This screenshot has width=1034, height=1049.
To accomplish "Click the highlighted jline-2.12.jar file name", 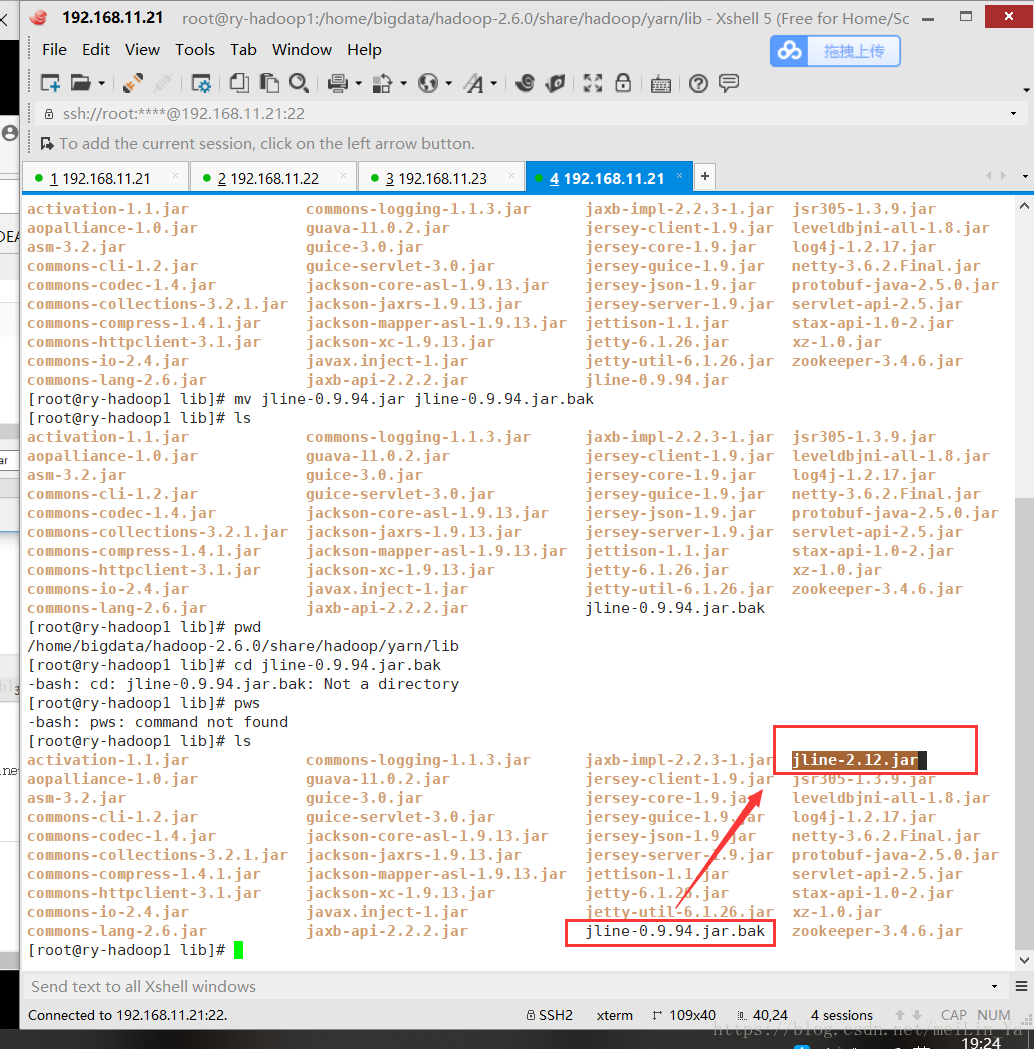I will click(855, 760).
